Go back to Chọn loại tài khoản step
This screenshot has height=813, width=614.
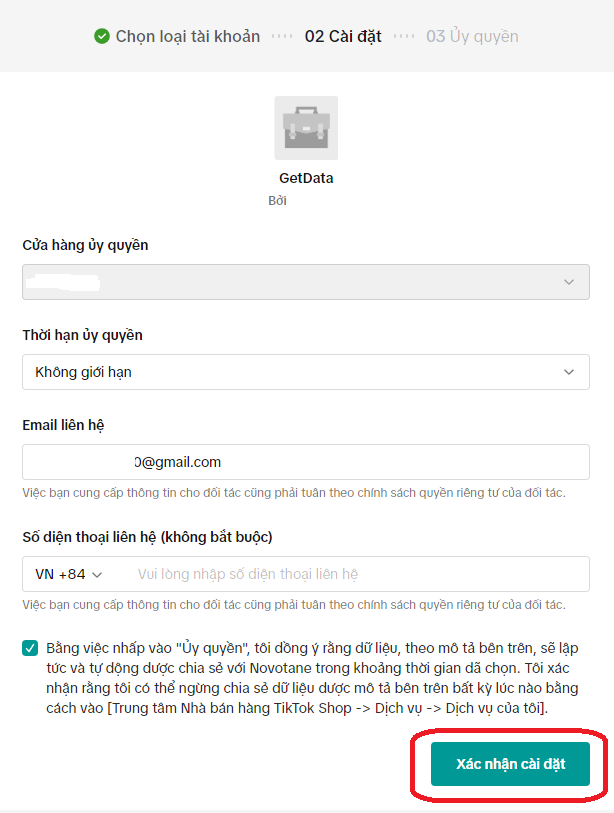[187, 37]
